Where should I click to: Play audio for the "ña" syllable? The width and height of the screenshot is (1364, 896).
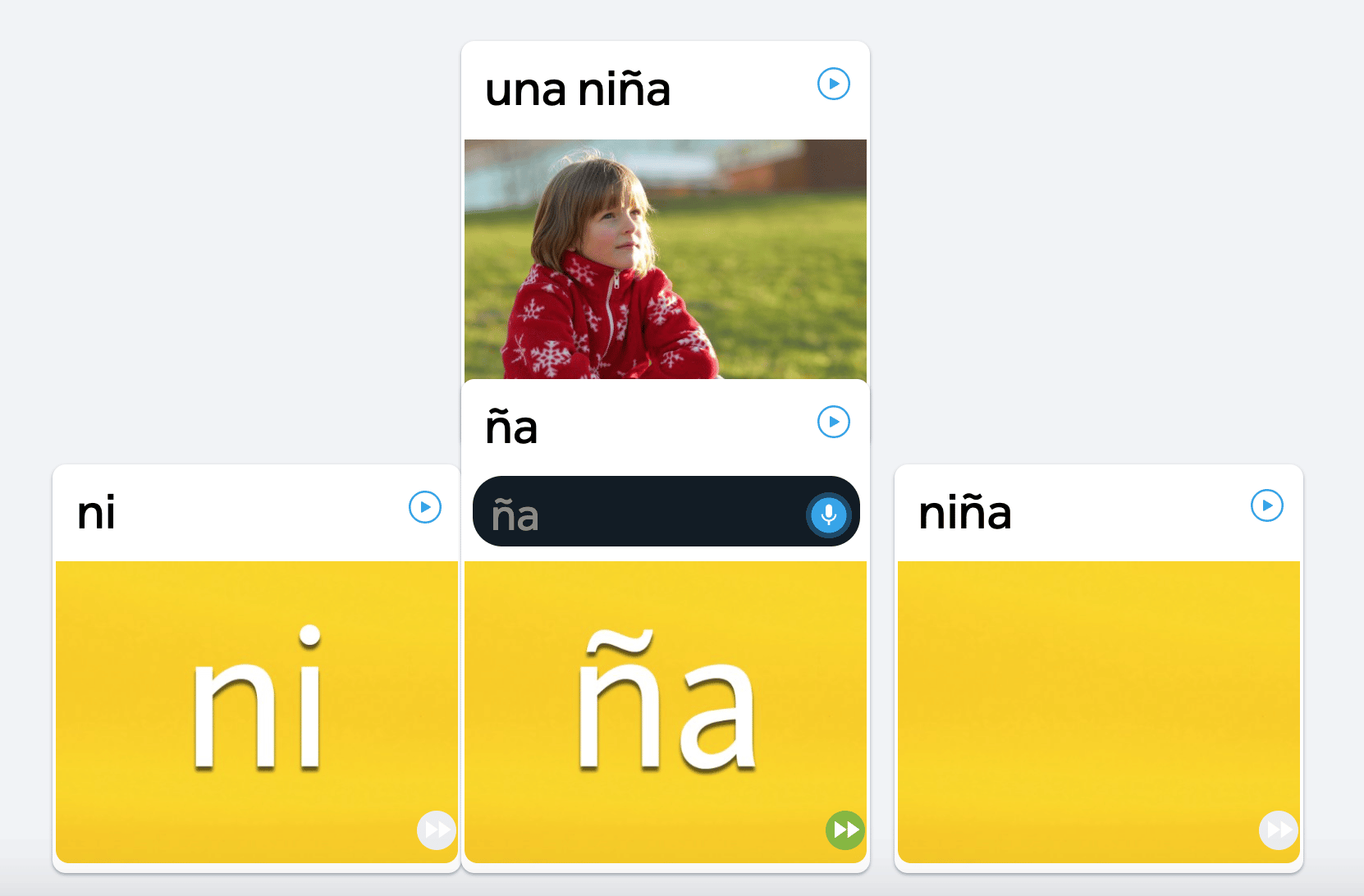coord(833,422)
